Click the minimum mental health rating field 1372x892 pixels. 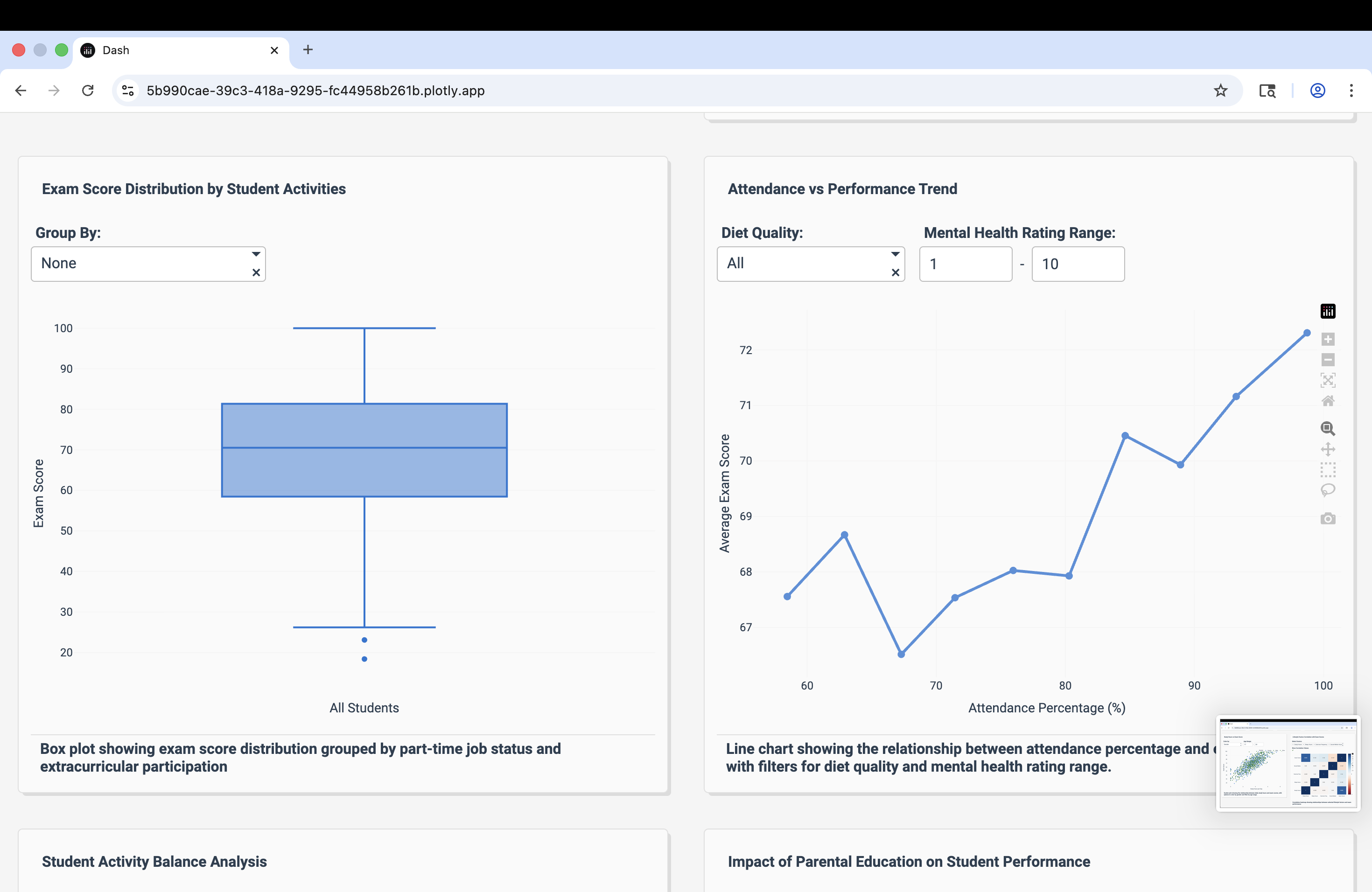[x=965, y=264]
